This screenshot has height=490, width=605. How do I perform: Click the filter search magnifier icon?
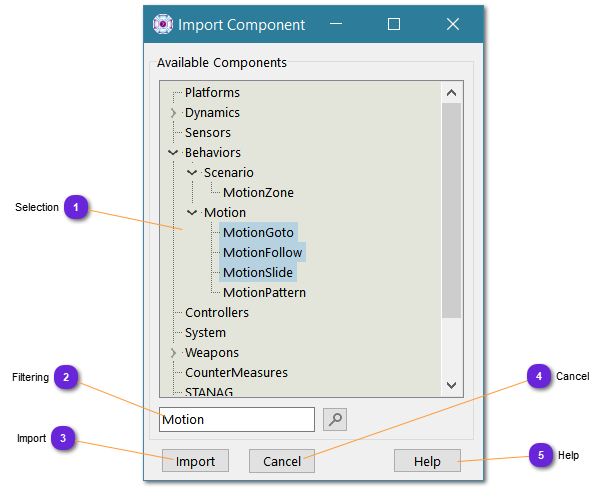click(335, 419)
